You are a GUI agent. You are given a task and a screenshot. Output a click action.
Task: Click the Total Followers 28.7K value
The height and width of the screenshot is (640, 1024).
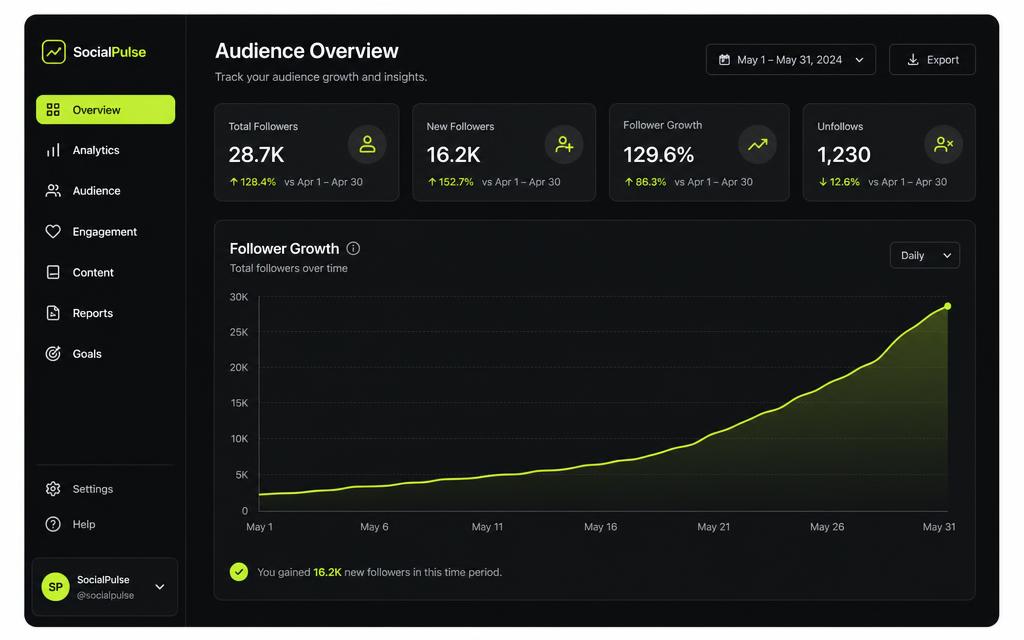point(256,155)
